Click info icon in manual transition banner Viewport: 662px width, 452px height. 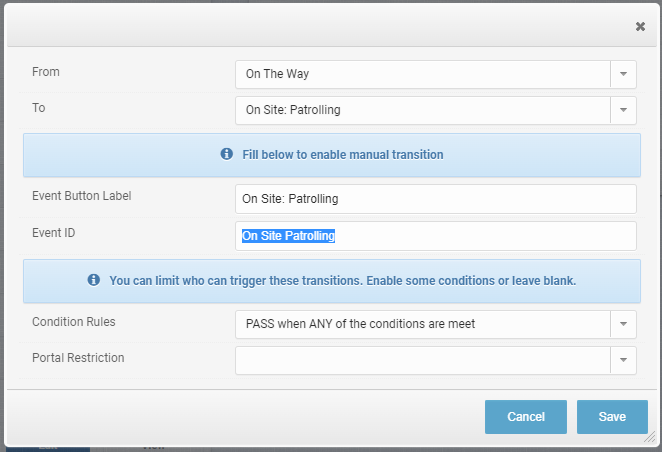tap(227, 155)
